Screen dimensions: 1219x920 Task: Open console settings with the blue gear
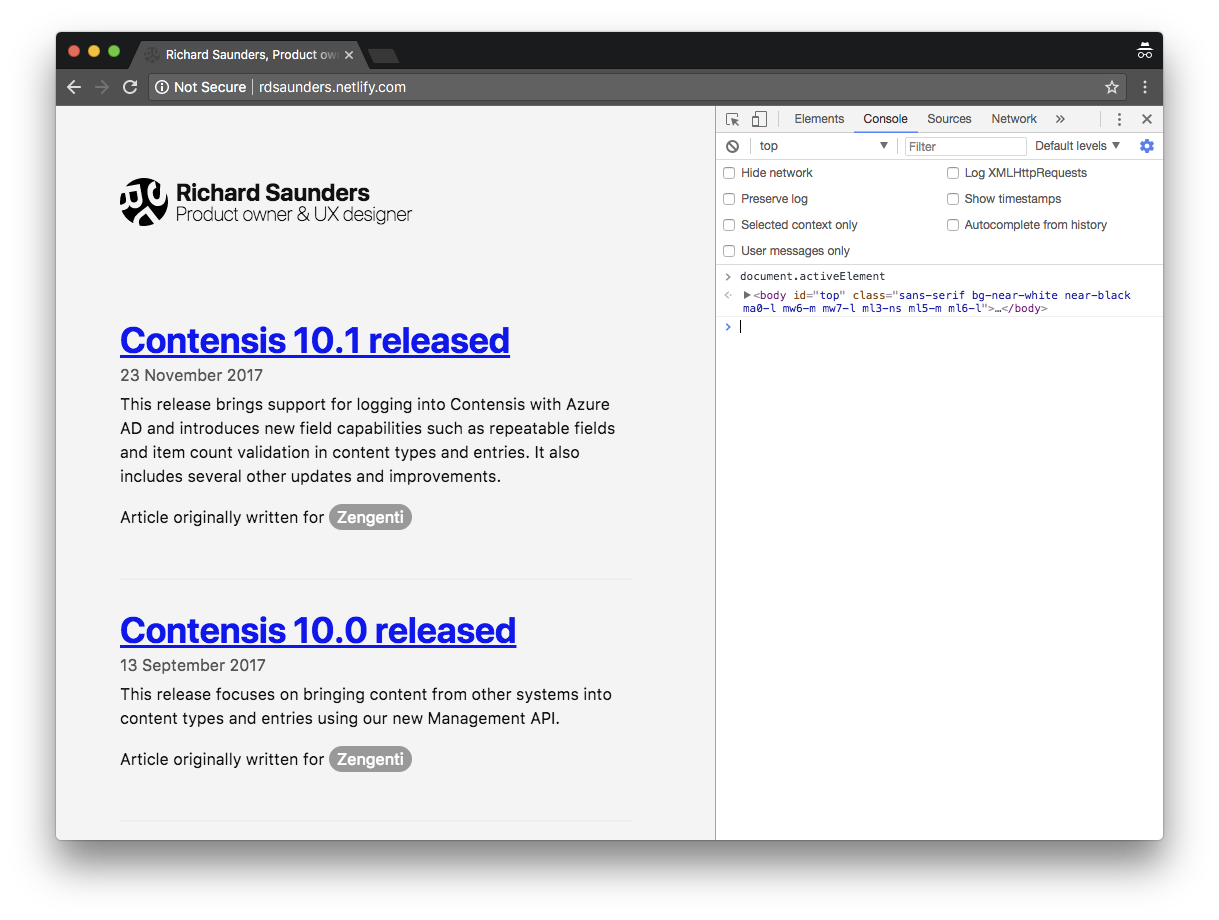click(x=1147, y=146)
